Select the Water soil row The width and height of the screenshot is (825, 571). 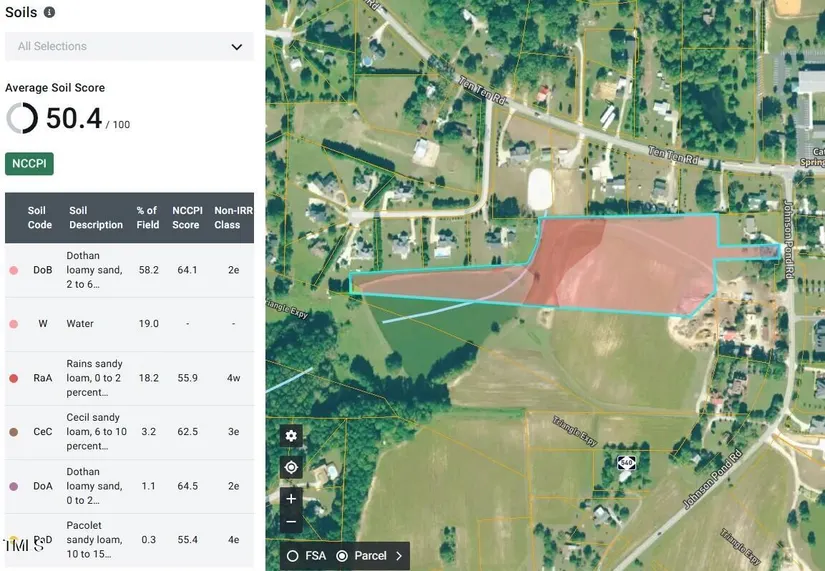[129, 324]
